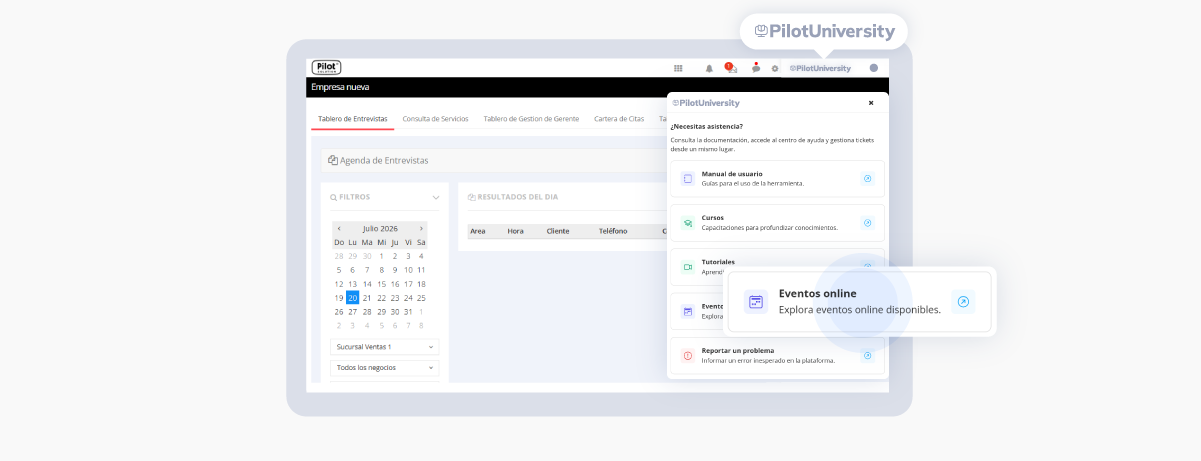Collapse the Filtros section chevron
This screenshot has width=1201, height=461.
coord(435,198)
